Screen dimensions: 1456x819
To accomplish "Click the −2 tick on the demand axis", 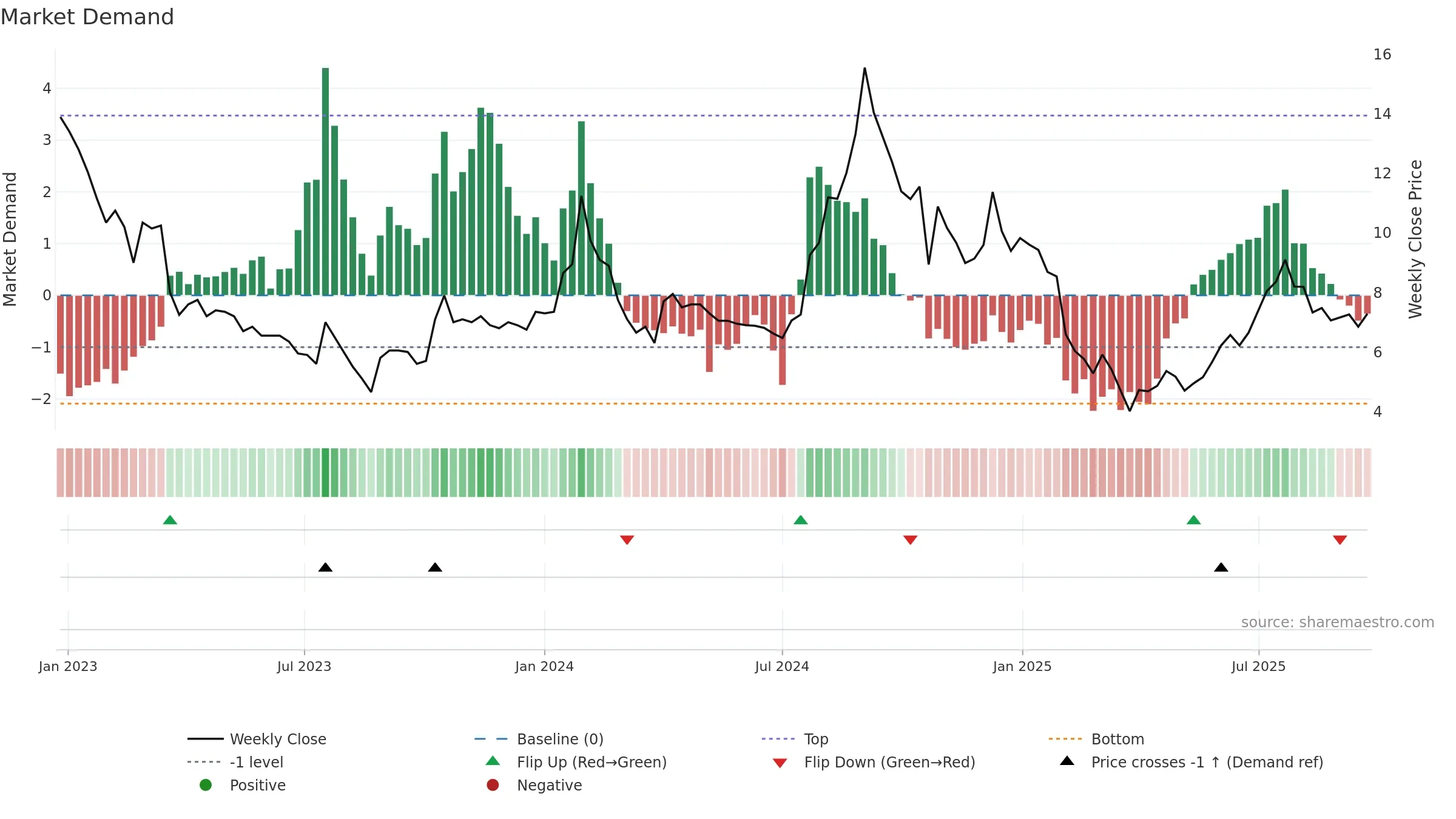I will 41,399.
